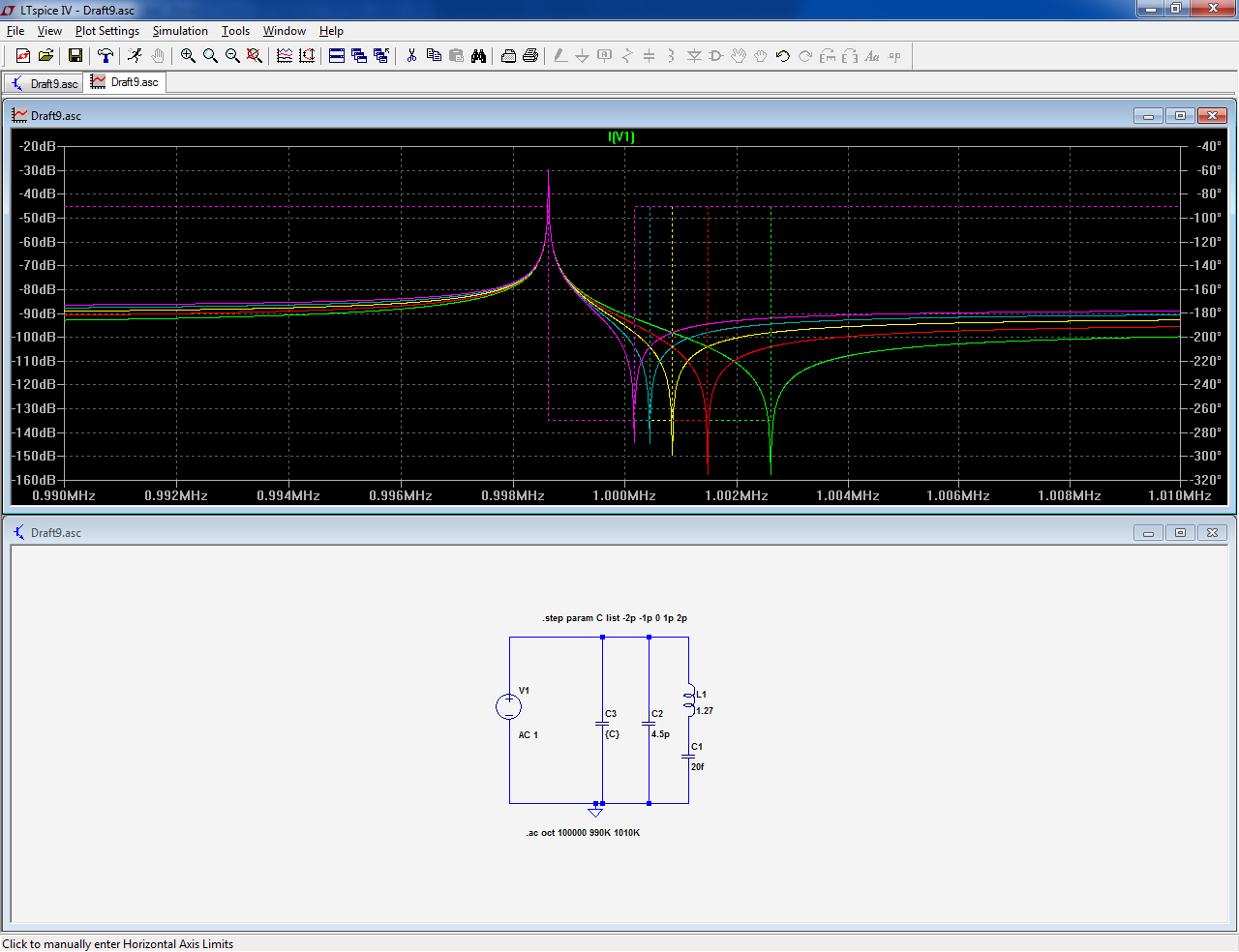Open the Simulation menu
The width and height of the screenshot is (1239, 952).
coord(180,31)
